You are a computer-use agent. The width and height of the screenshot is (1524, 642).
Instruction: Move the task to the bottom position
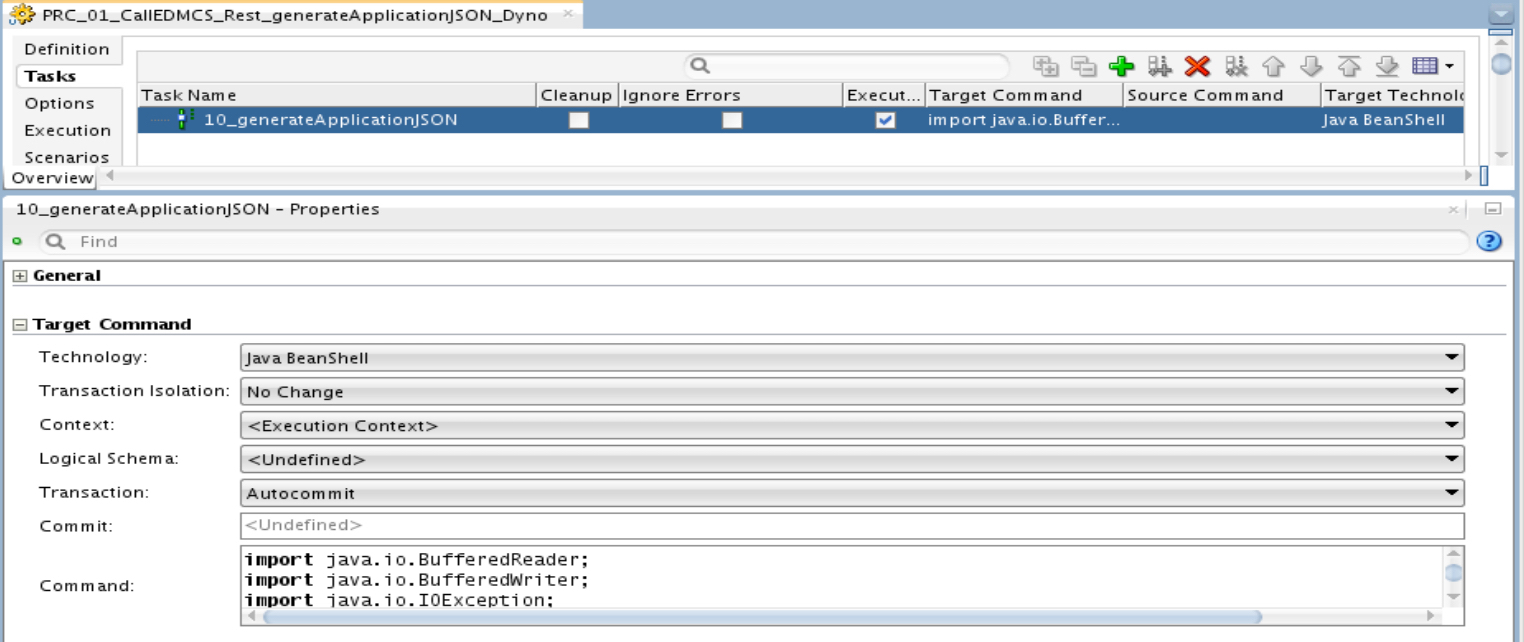click(x=1387, y=64)
